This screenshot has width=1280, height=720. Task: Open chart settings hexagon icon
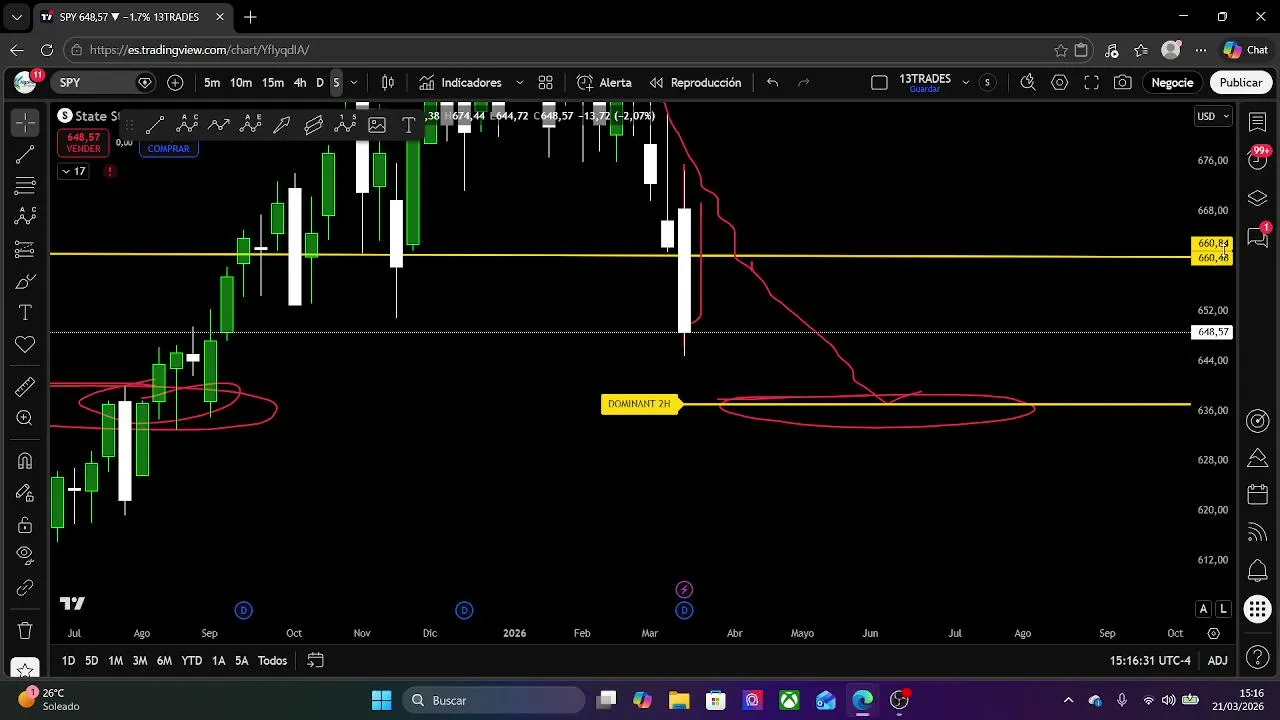[x=1059, y=83]
